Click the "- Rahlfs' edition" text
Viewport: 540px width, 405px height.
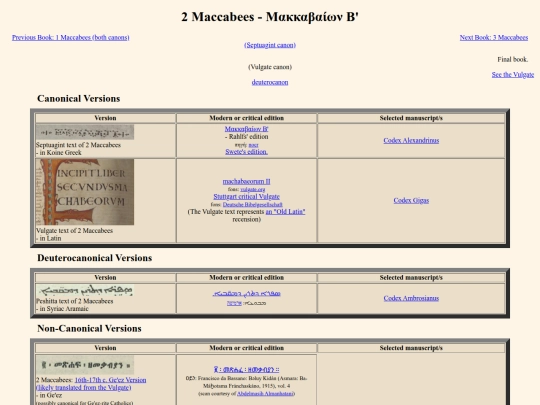247,137
